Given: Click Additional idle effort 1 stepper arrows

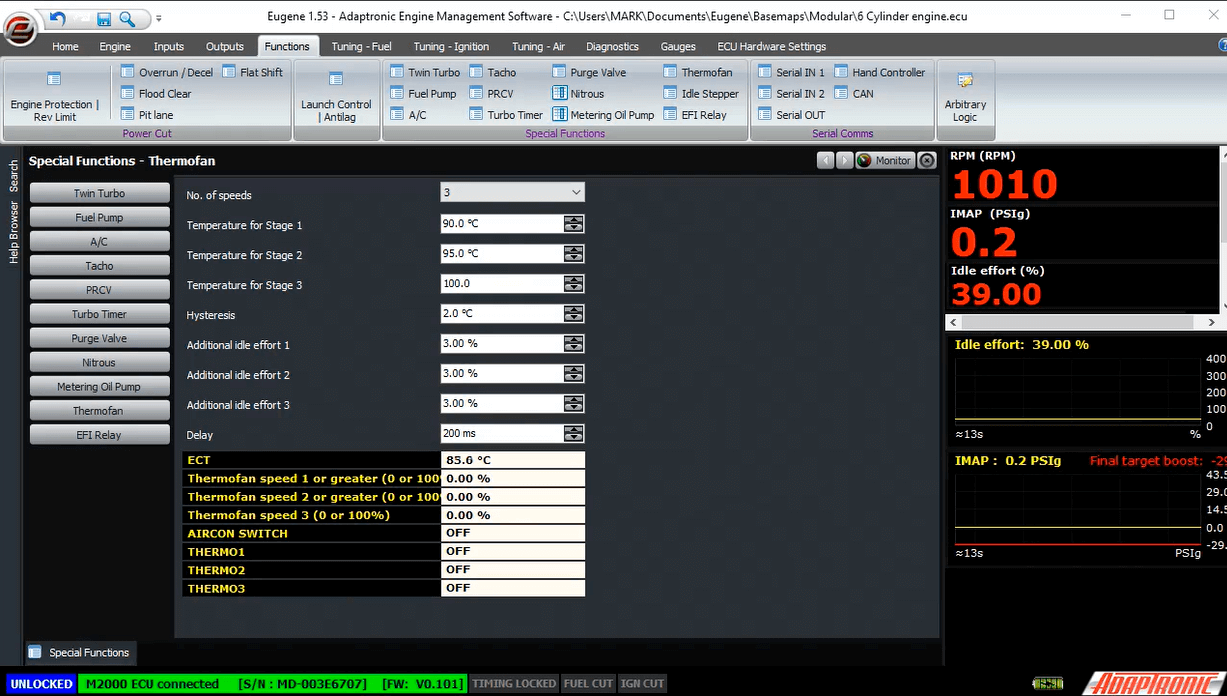Looking at the screenshot, I should (x=573, y=344).
